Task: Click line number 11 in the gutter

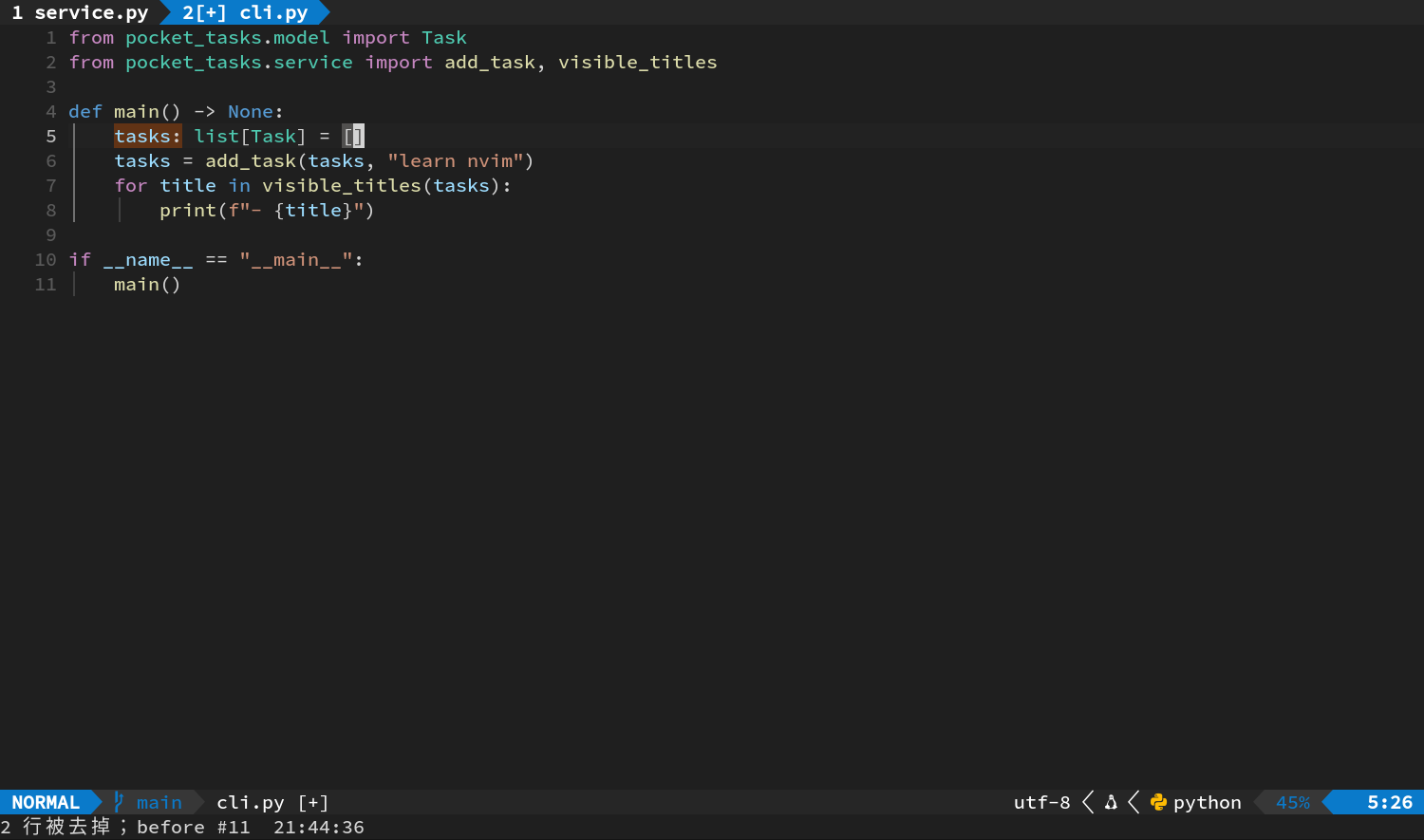Action: click(46, 284)
